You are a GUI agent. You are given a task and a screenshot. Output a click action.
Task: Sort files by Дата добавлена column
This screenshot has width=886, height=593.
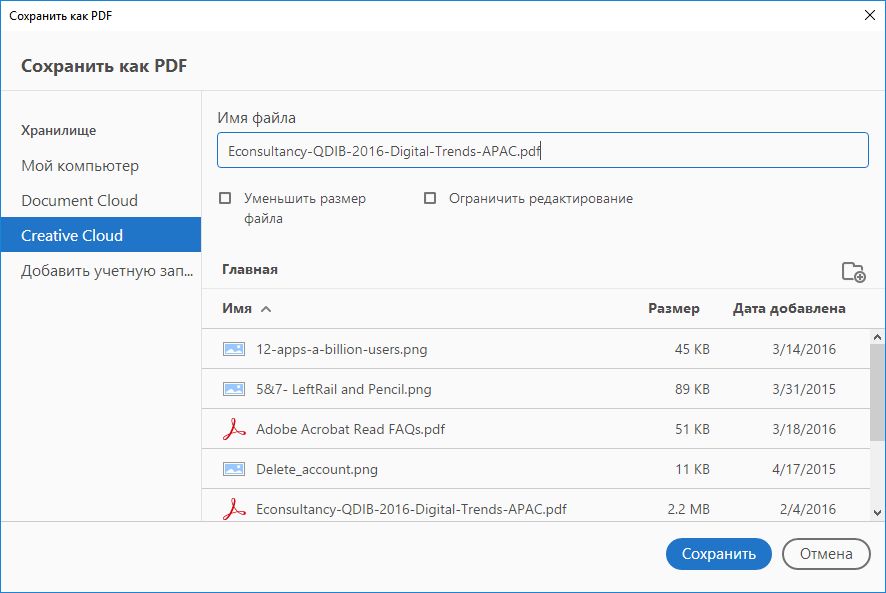789,309
